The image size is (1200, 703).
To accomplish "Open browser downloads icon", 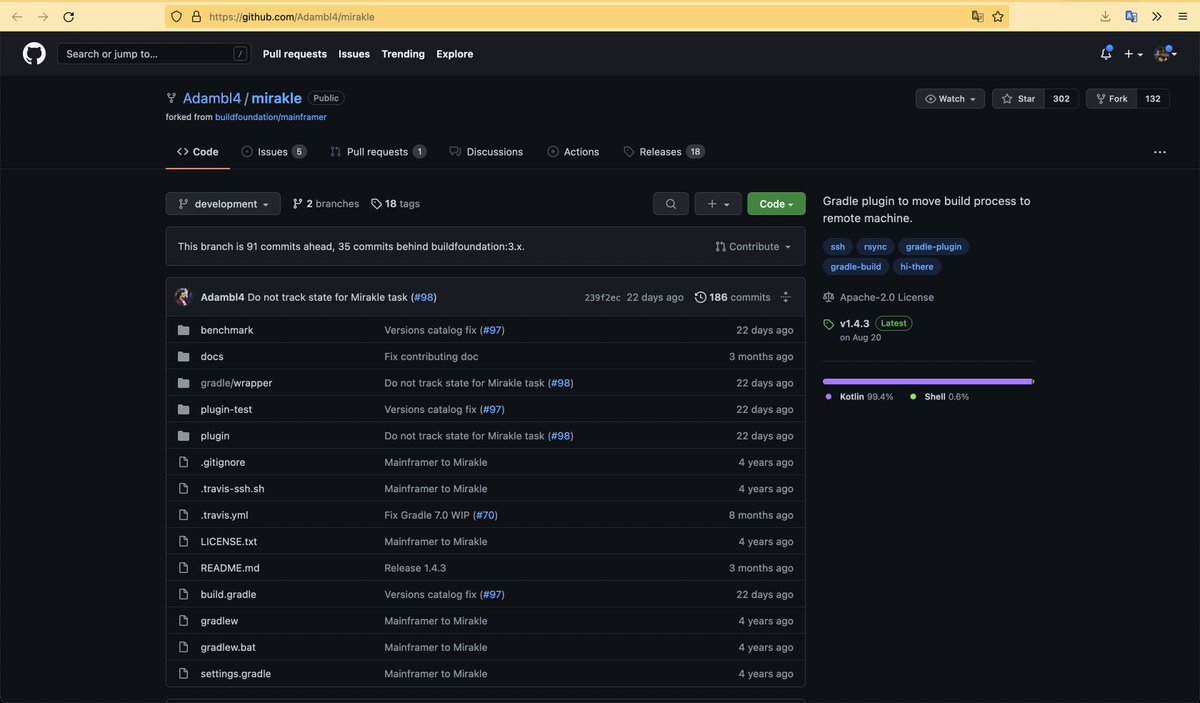I will coord(1105,17).
